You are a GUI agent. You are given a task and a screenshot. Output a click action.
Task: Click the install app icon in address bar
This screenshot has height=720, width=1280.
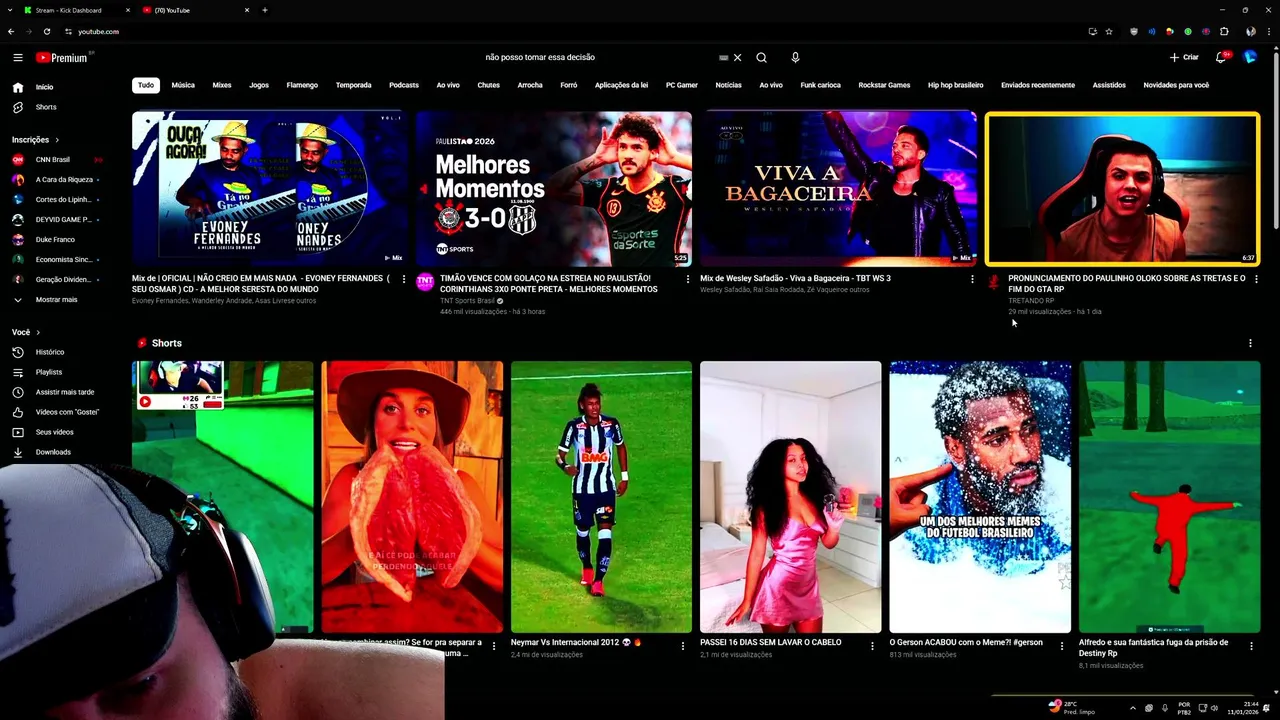pos(1092,31)
